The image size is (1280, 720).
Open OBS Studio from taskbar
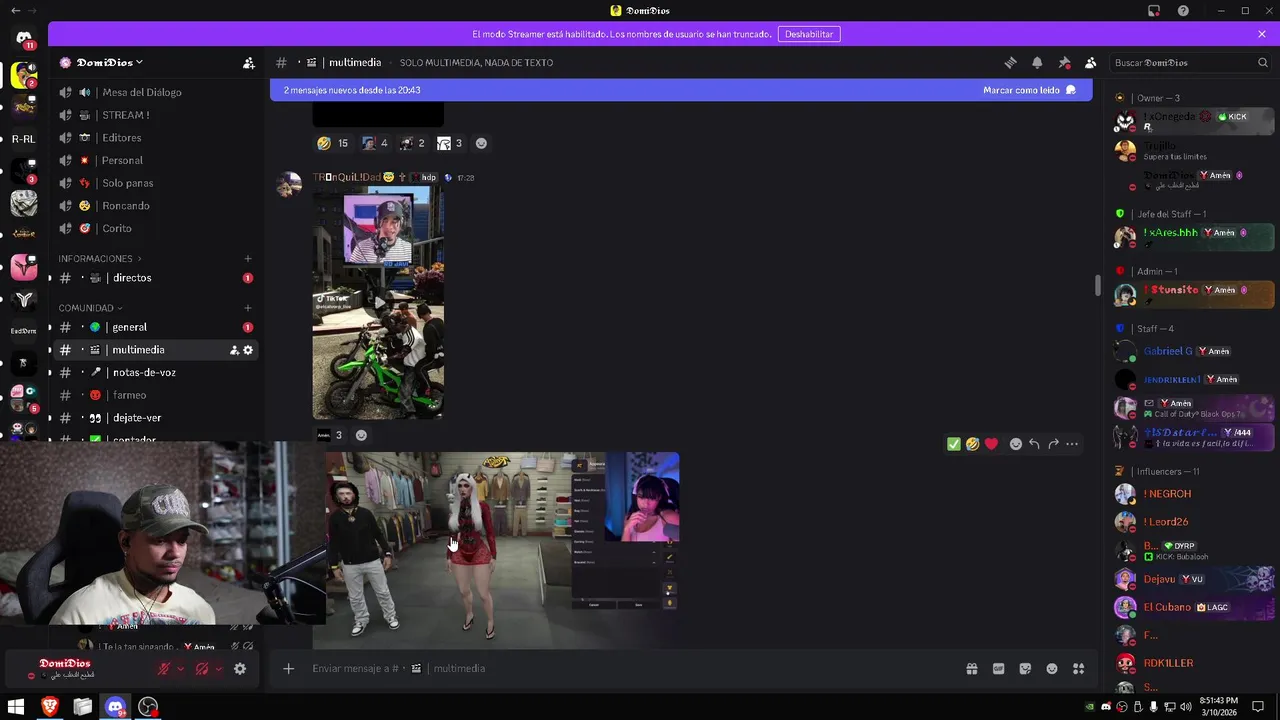point(148,707)
